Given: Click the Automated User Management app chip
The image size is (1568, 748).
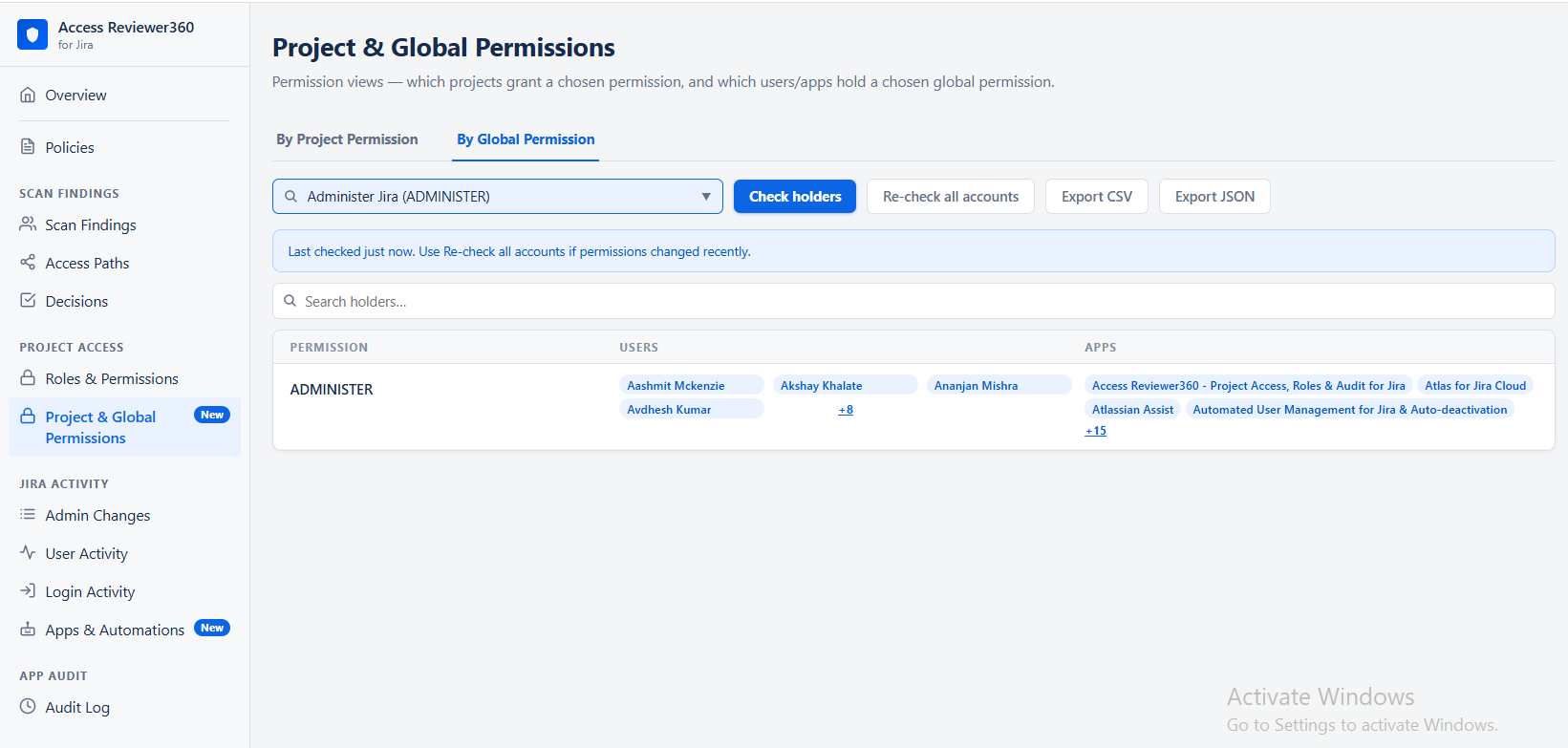Looking at the screenshot, I should [1349, 409].
